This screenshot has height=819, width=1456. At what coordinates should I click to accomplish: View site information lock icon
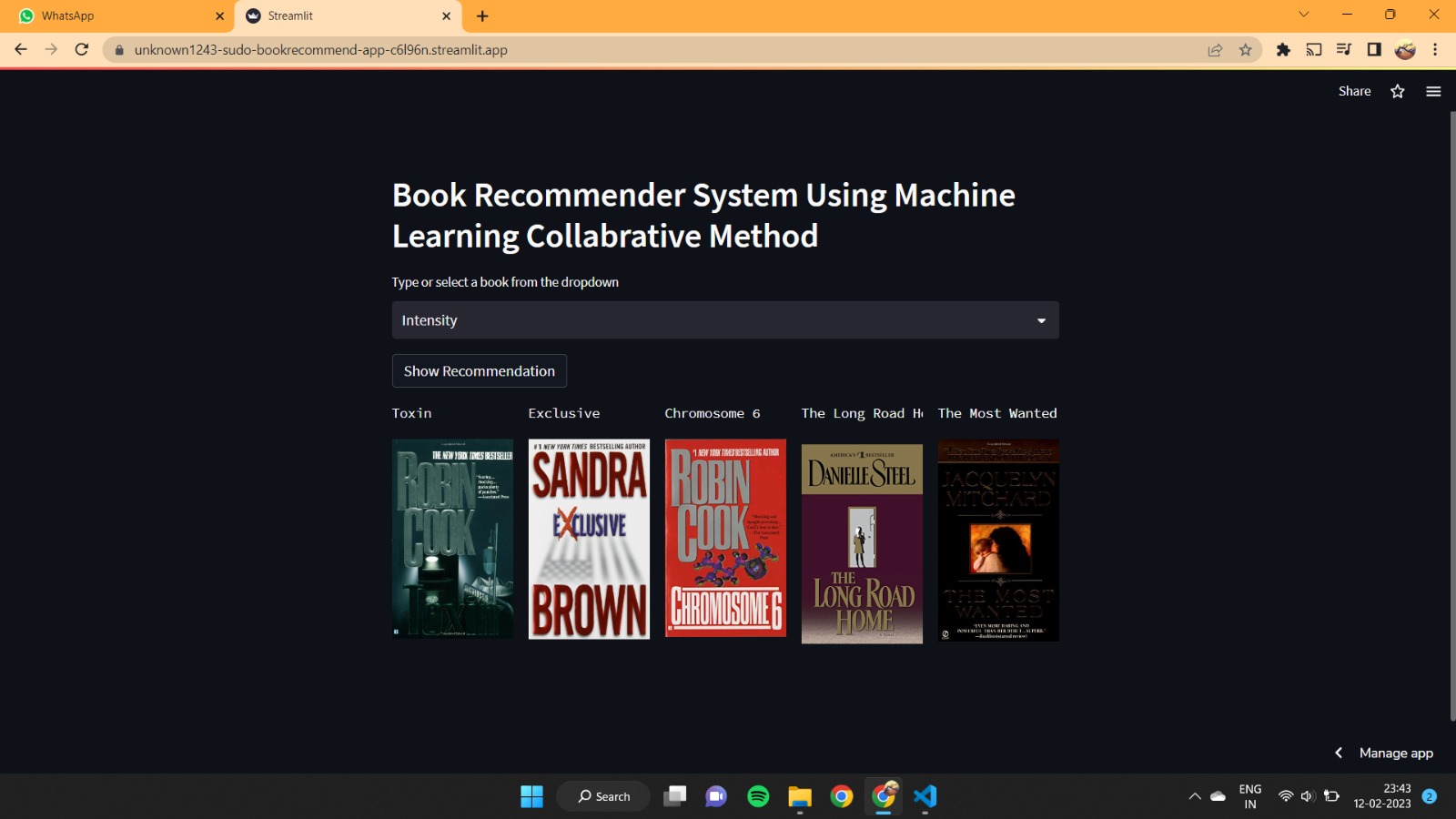[x=118, y=50]
